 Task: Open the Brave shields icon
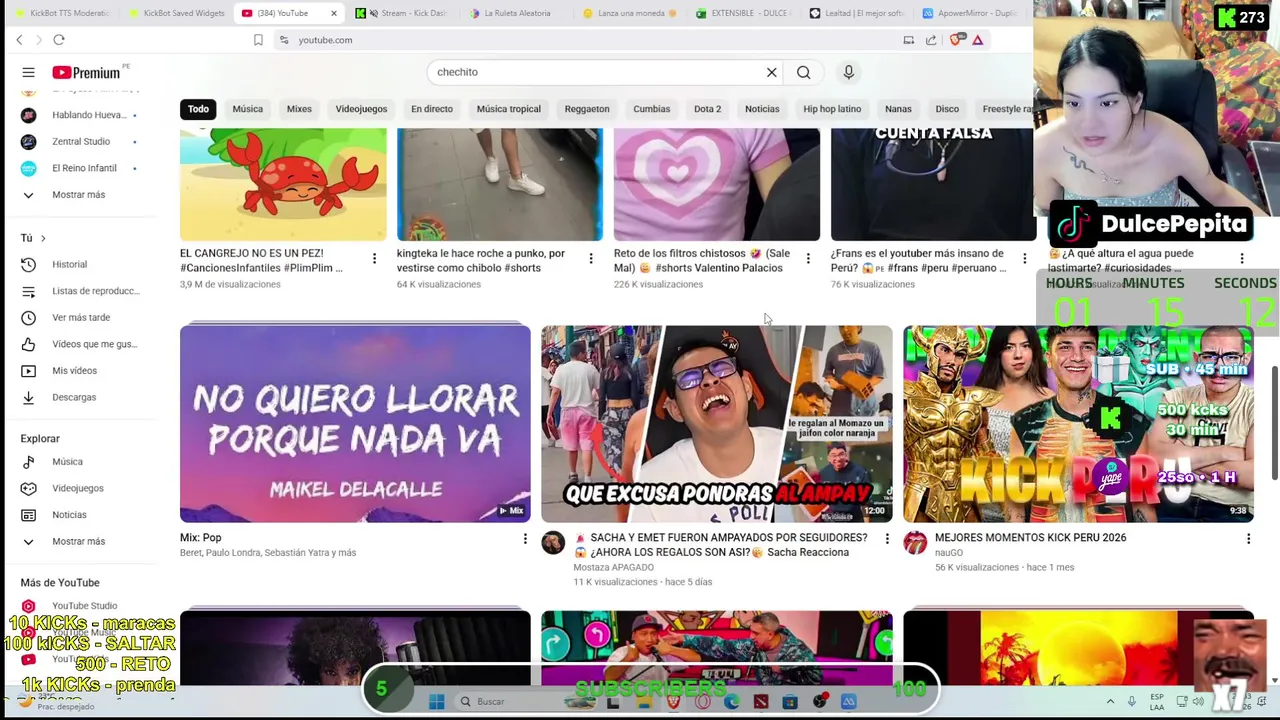point(956,40)
